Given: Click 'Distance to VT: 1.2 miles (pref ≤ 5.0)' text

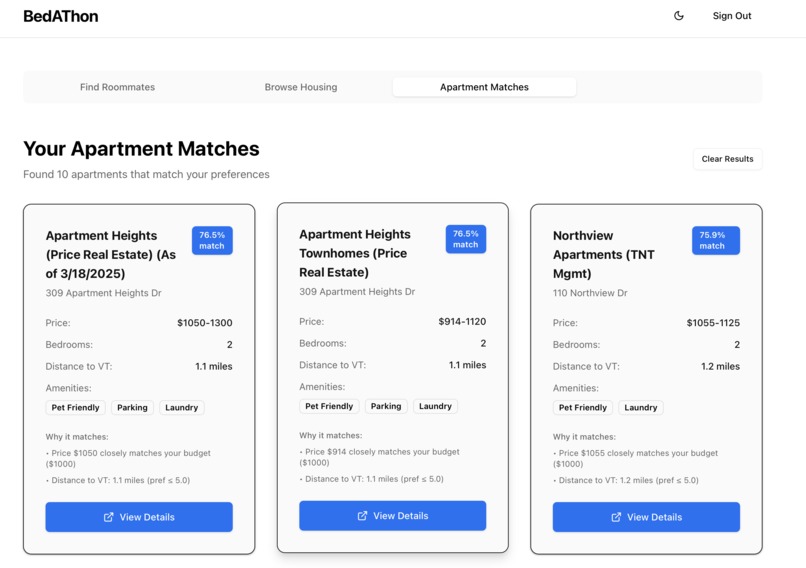Looking at the screenshot, I should point(626,481).
